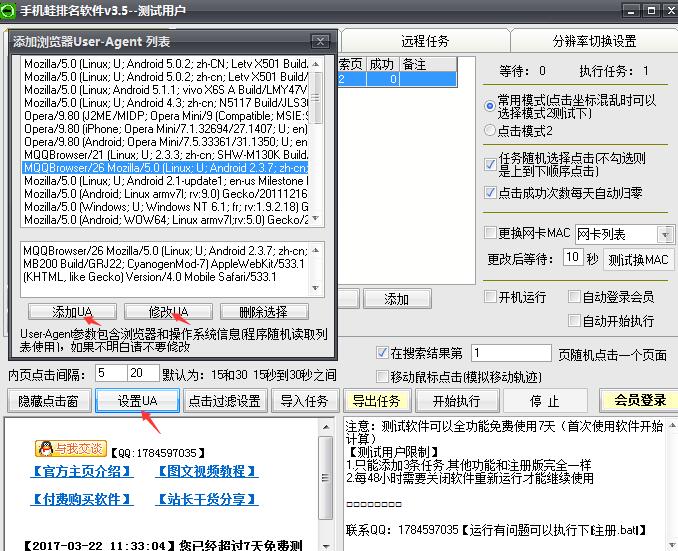Check the 自动登录会员 option

pyautogui.click(x=574, y=297)
